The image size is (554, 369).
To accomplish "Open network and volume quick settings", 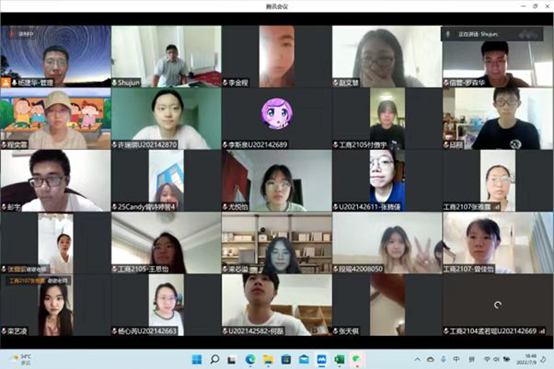I will (x=496, y=359).
